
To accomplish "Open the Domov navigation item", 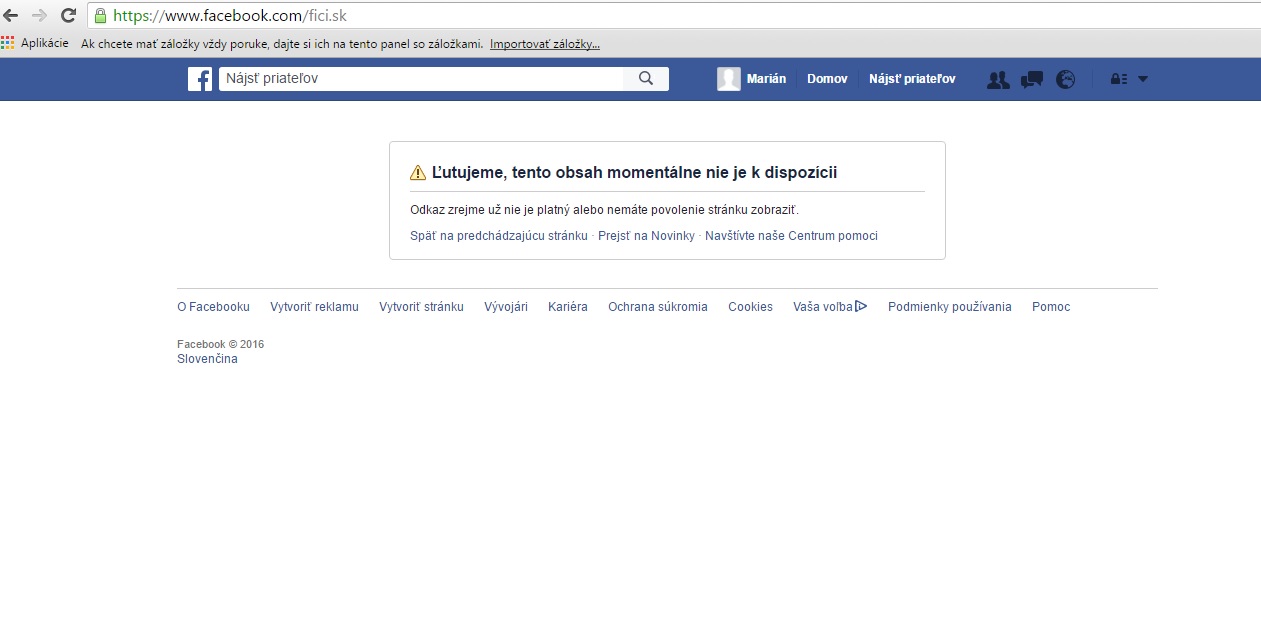I will coord(827,79).
